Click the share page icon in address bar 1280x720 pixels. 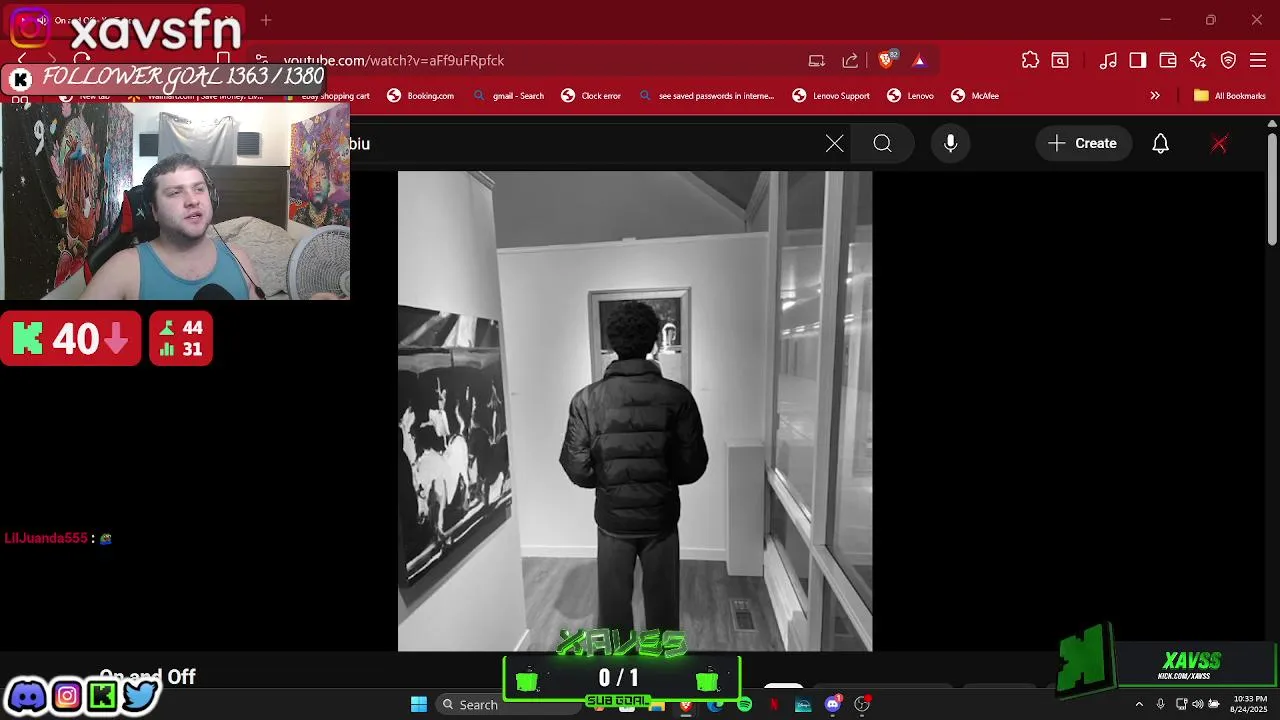pos(850,61)
